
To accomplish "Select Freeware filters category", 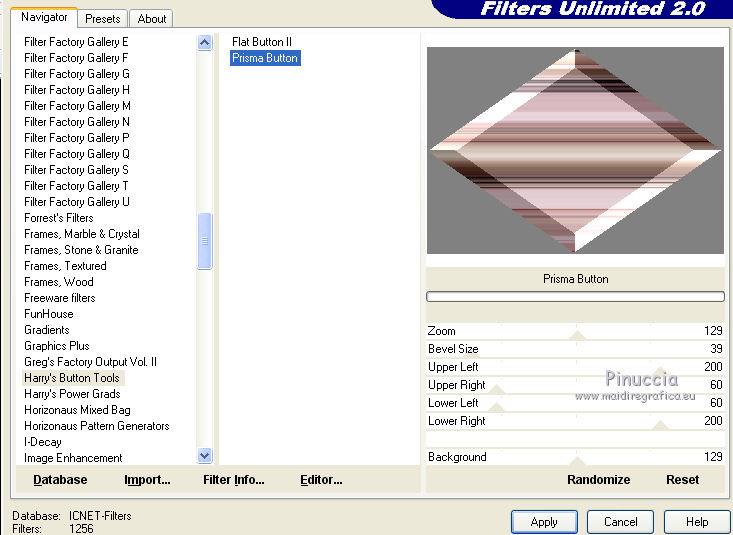I will pos(59,298).
